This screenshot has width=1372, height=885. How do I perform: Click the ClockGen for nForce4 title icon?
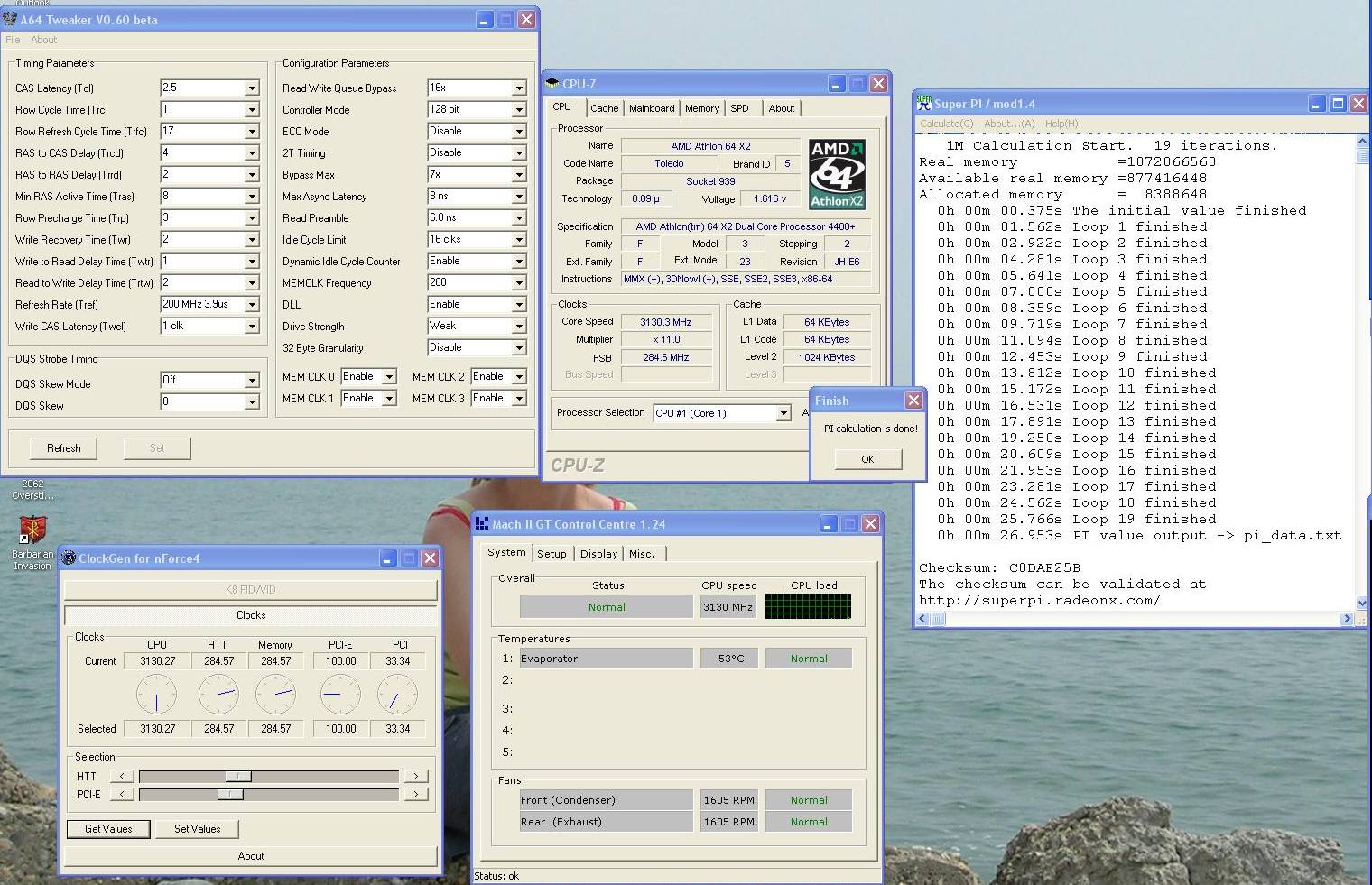click(69, 558)
